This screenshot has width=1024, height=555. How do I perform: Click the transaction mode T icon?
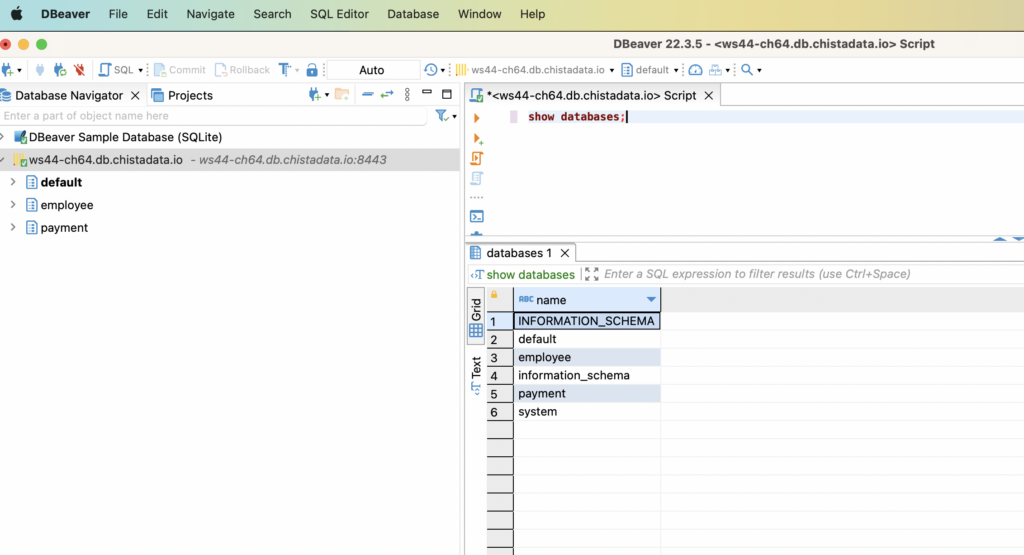pyautogui.click(x=285, y=70)
